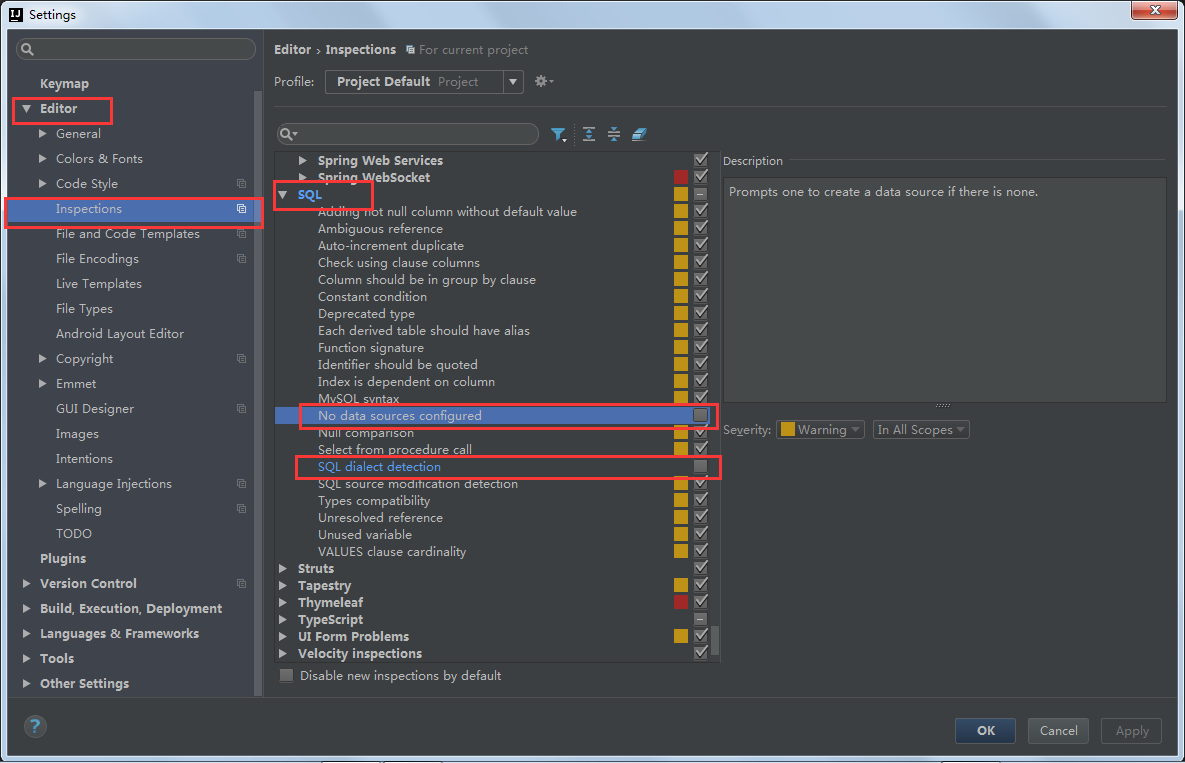Viewport: 1185px width, 763px height.
Task: Collapse the SQL inspections group arrow
Action: point(283,195)
